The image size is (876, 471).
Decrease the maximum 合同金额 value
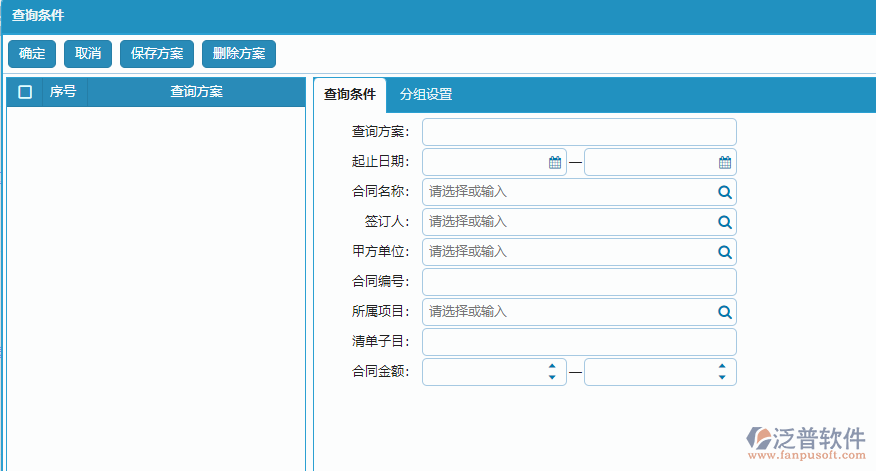click(x=722, y=377)
